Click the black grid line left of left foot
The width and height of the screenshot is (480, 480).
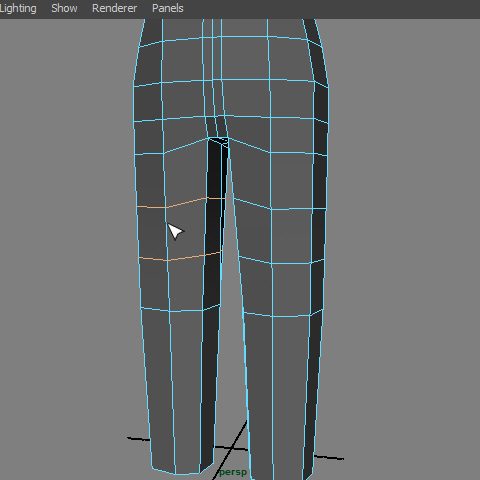pyautogui.click(x=139, y=439)
